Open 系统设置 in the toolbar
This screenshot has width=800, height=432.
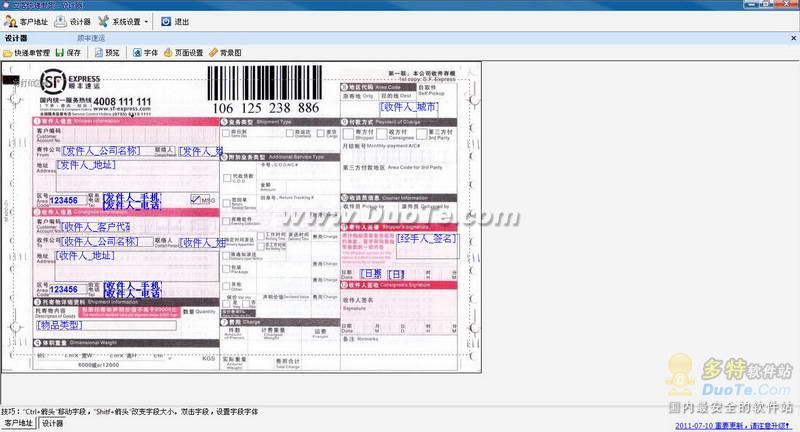coord(120,22)
